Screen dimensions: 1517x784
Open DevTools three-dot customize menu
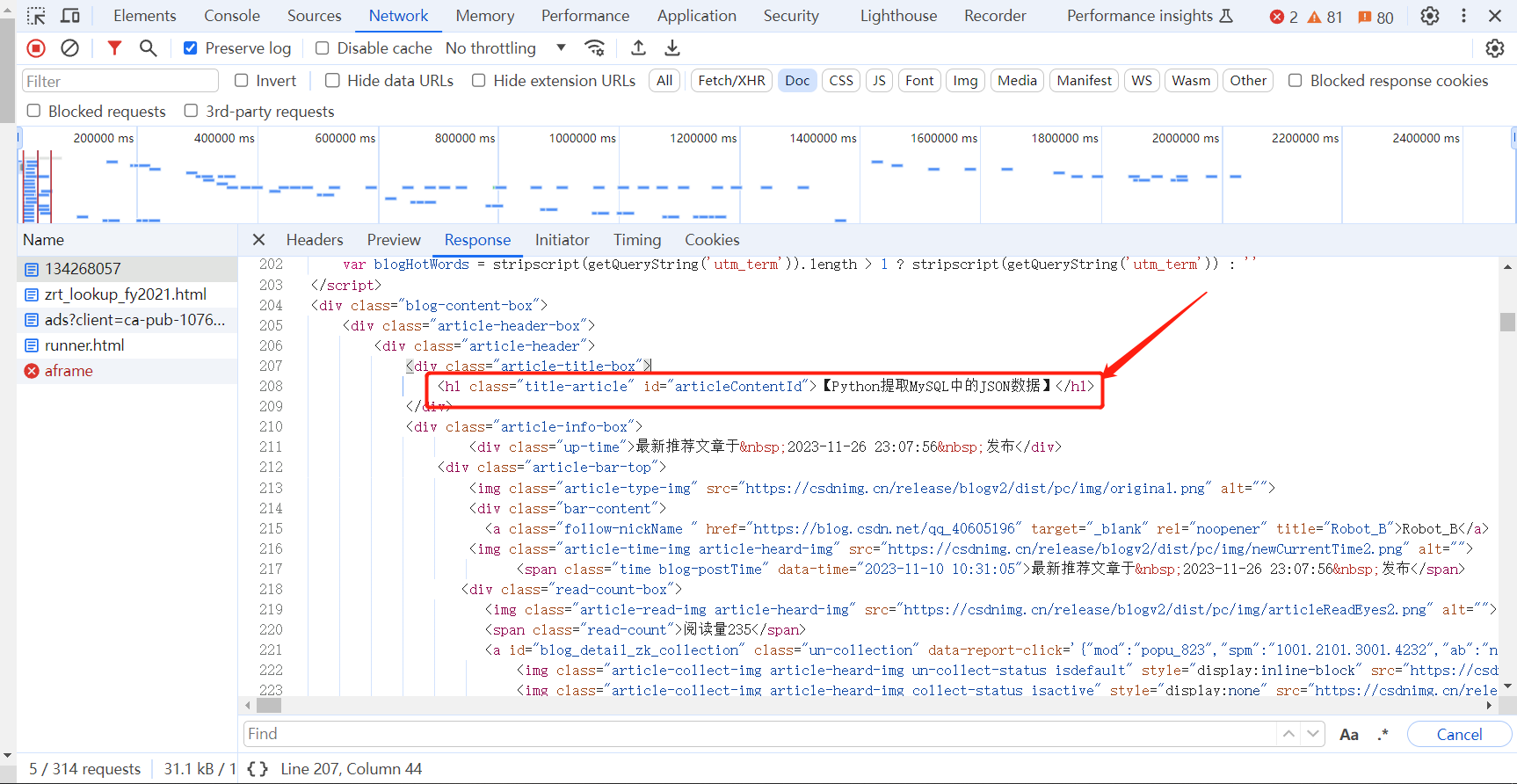click(1463, 16)
